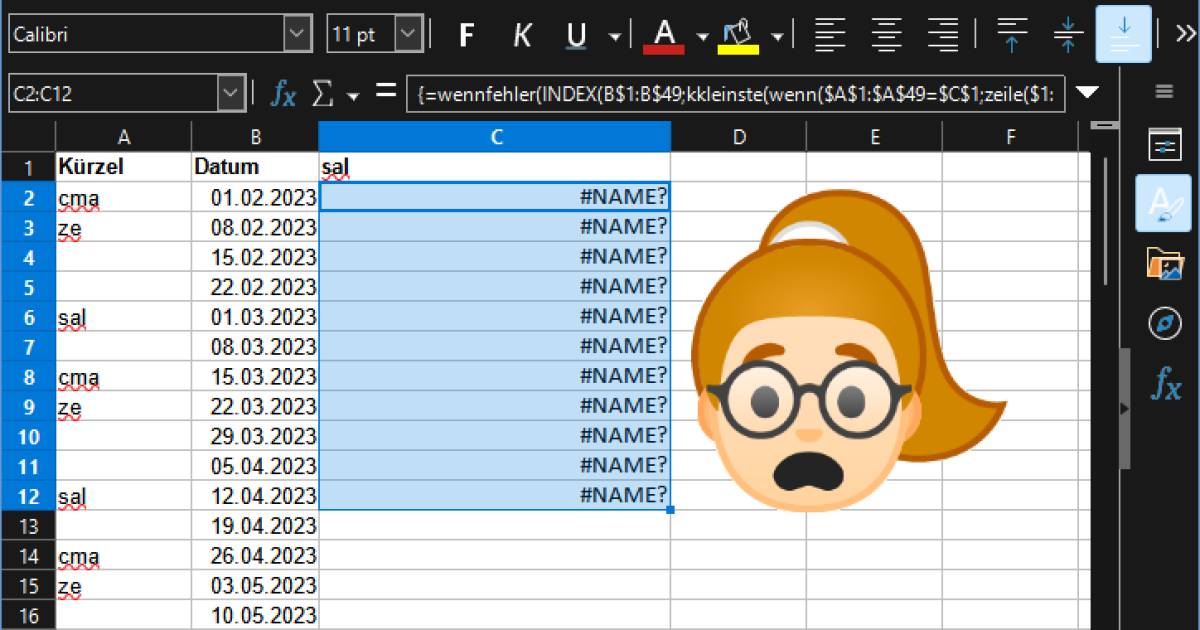The image size is (1200, 630).
Task: Toggle bold formatting (F)
Action: click(x=465, y=35)
